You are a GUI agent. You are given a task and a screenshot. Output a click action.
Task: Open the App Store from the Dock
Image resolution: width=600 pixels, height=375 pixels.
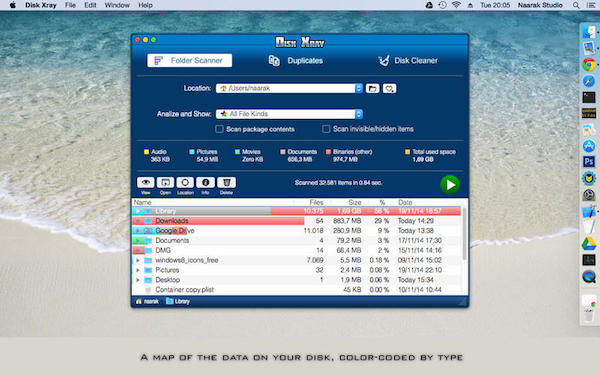(x=589, y=146)
